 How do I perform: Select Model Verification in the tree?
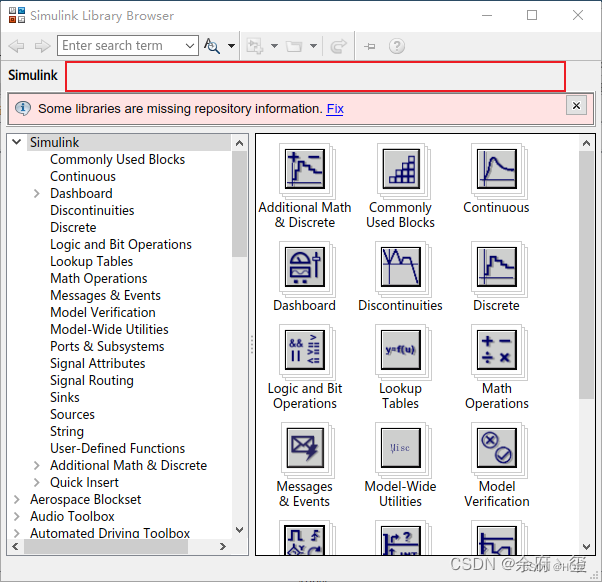103,312
